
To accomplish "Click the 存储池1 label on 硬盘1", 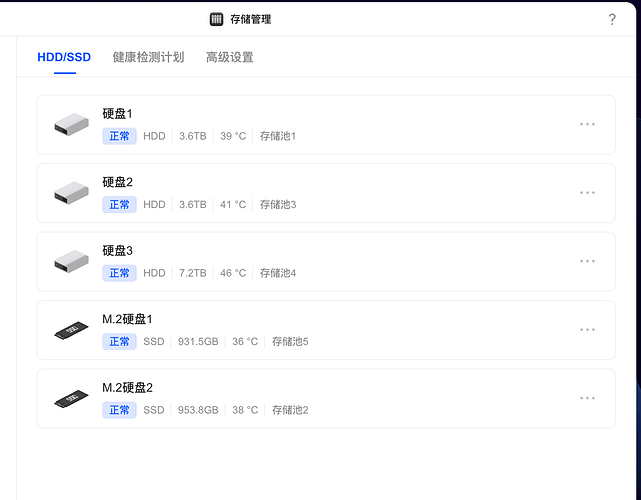I will pyautogui.click(x=278, y=136).
